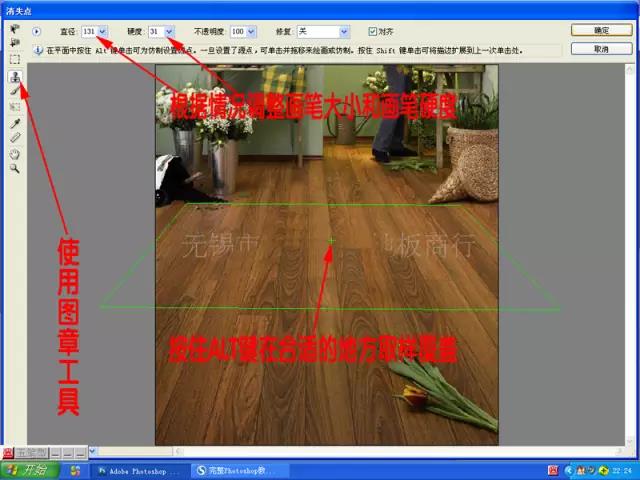
Task: Click the vertical scrollbar right of the preview
Action: coord(629,255)
